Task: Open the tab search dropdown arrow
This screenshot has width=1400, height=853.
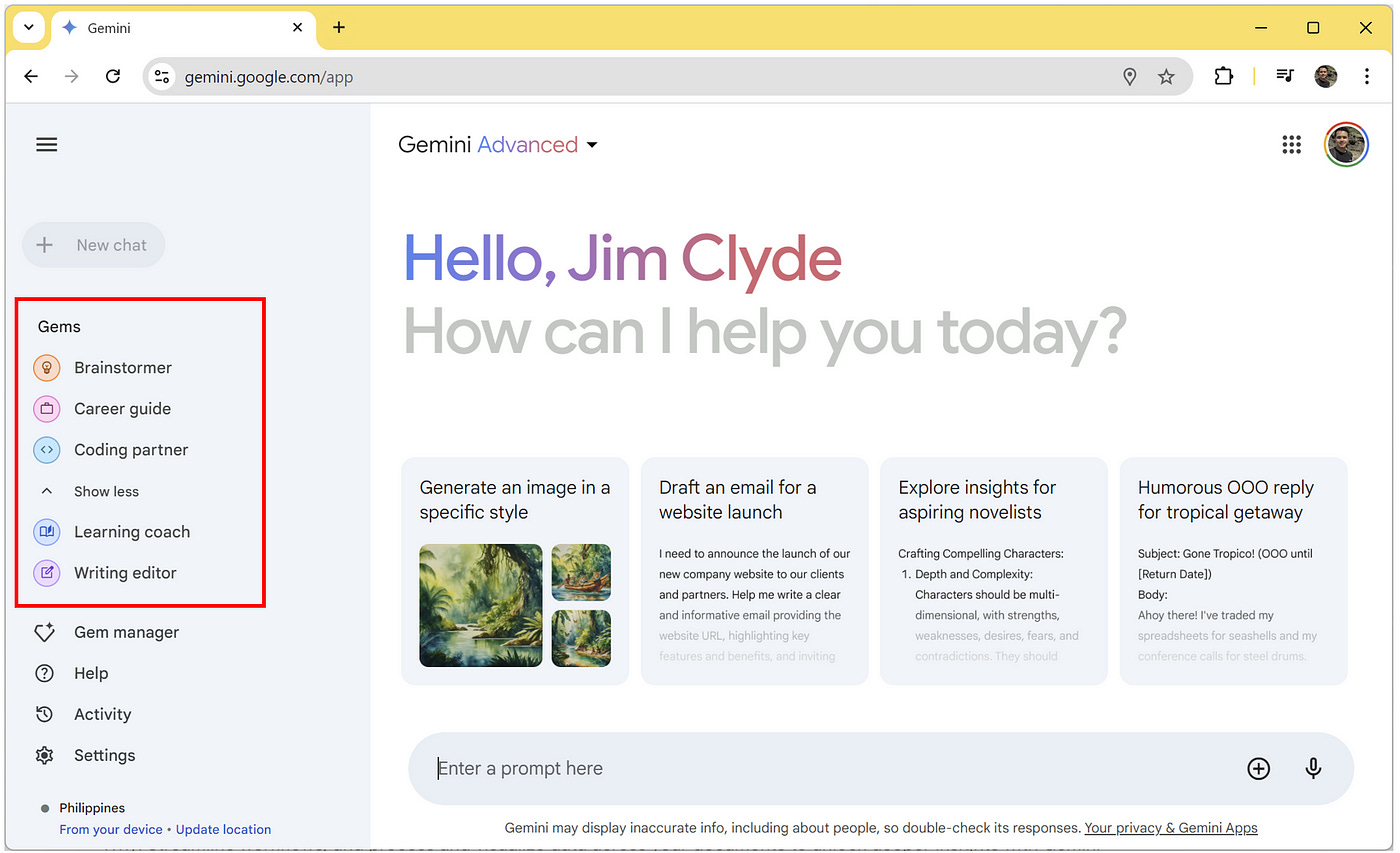Action: (29, 27)
